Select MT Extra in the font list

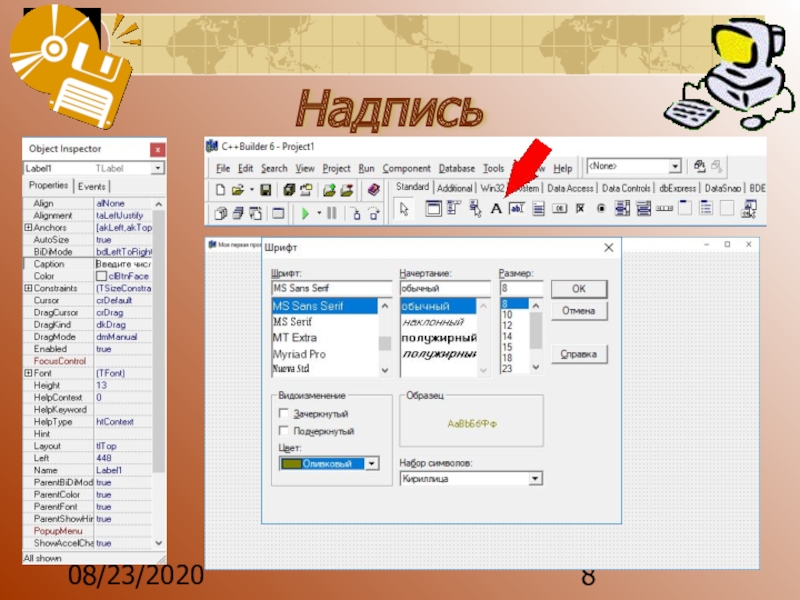coord(294,338)
